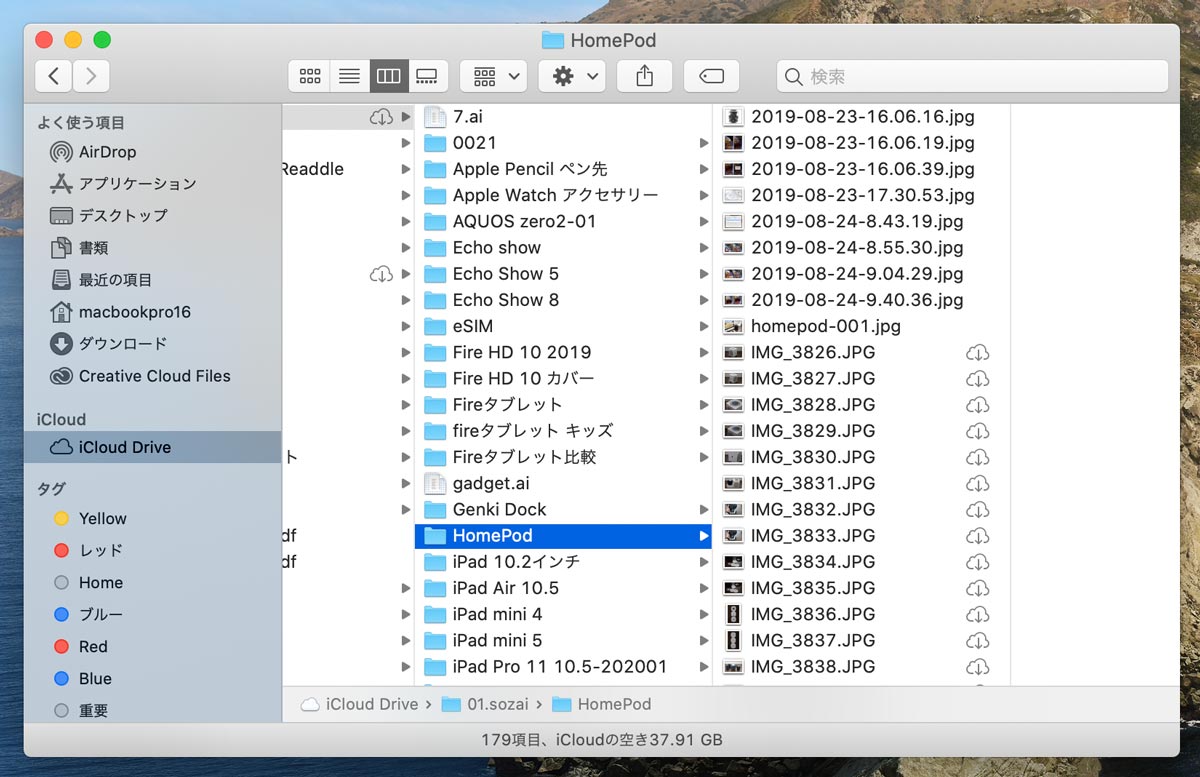The height and width of the screenshot is (777, 1200).
Task: Click 01.sozai in path bar
Action: click(x=484, y=704)
